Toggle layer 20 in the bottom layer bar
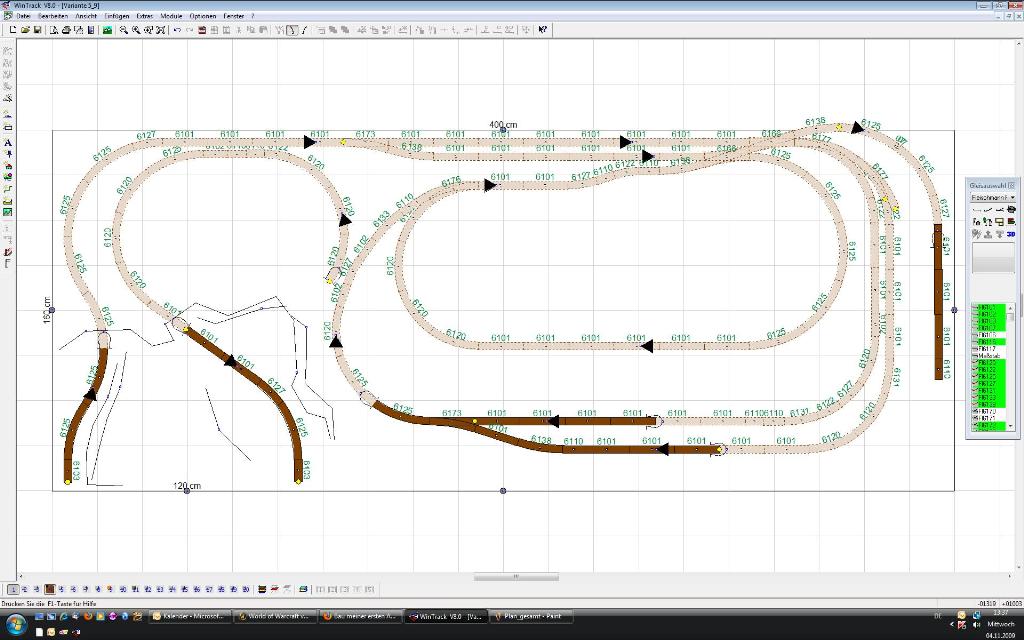 (246, 589)
